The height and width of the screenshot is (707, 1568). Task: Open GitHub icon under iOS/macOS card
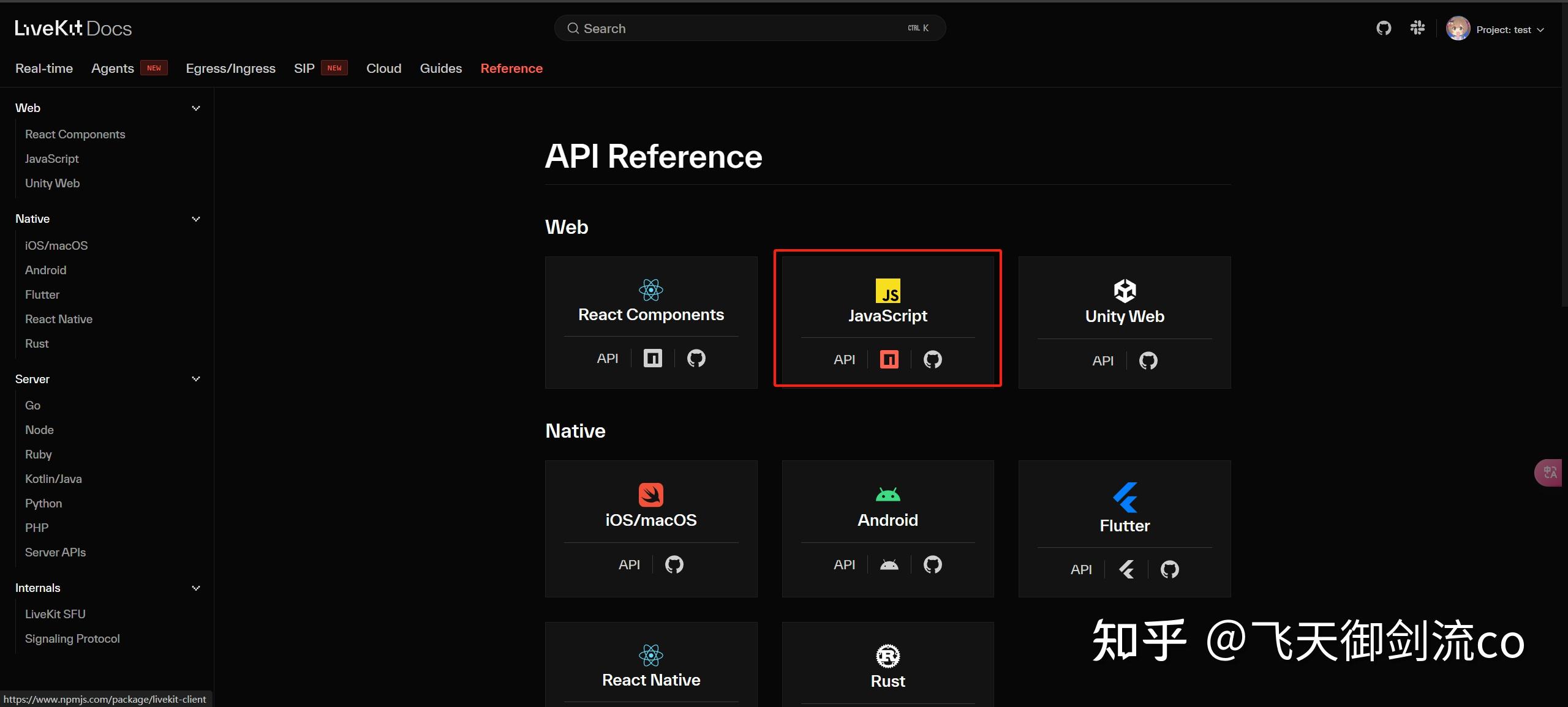click(x=674, y=564)
